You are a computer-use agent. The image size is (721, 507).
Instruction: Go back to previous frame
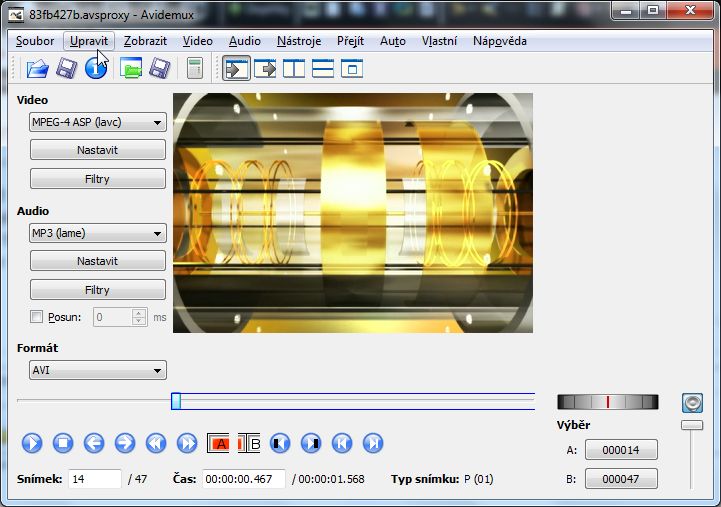click(x=94, y=443)
